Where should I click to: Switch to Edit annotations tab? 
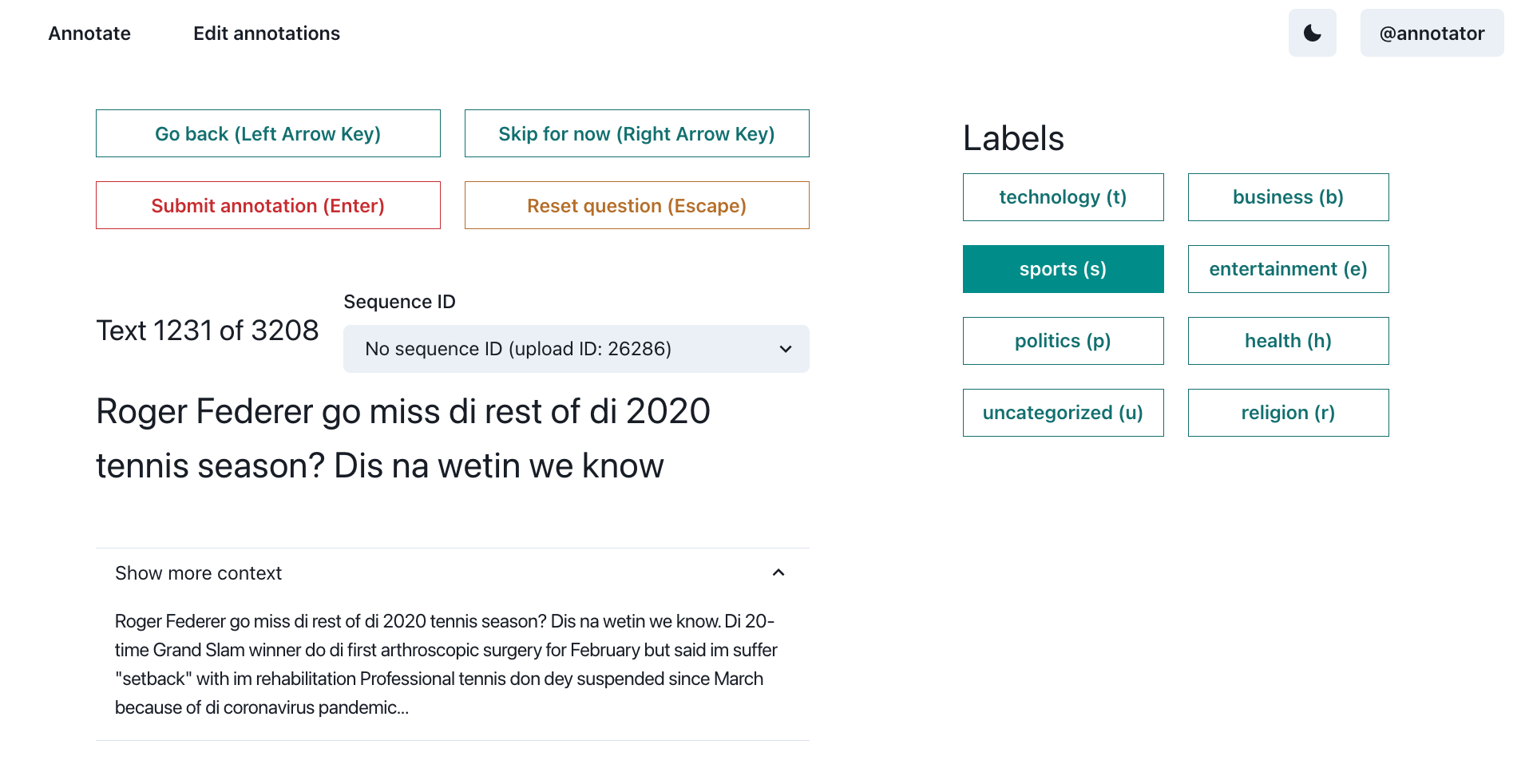pyautogui.click(x=267, y=34)
